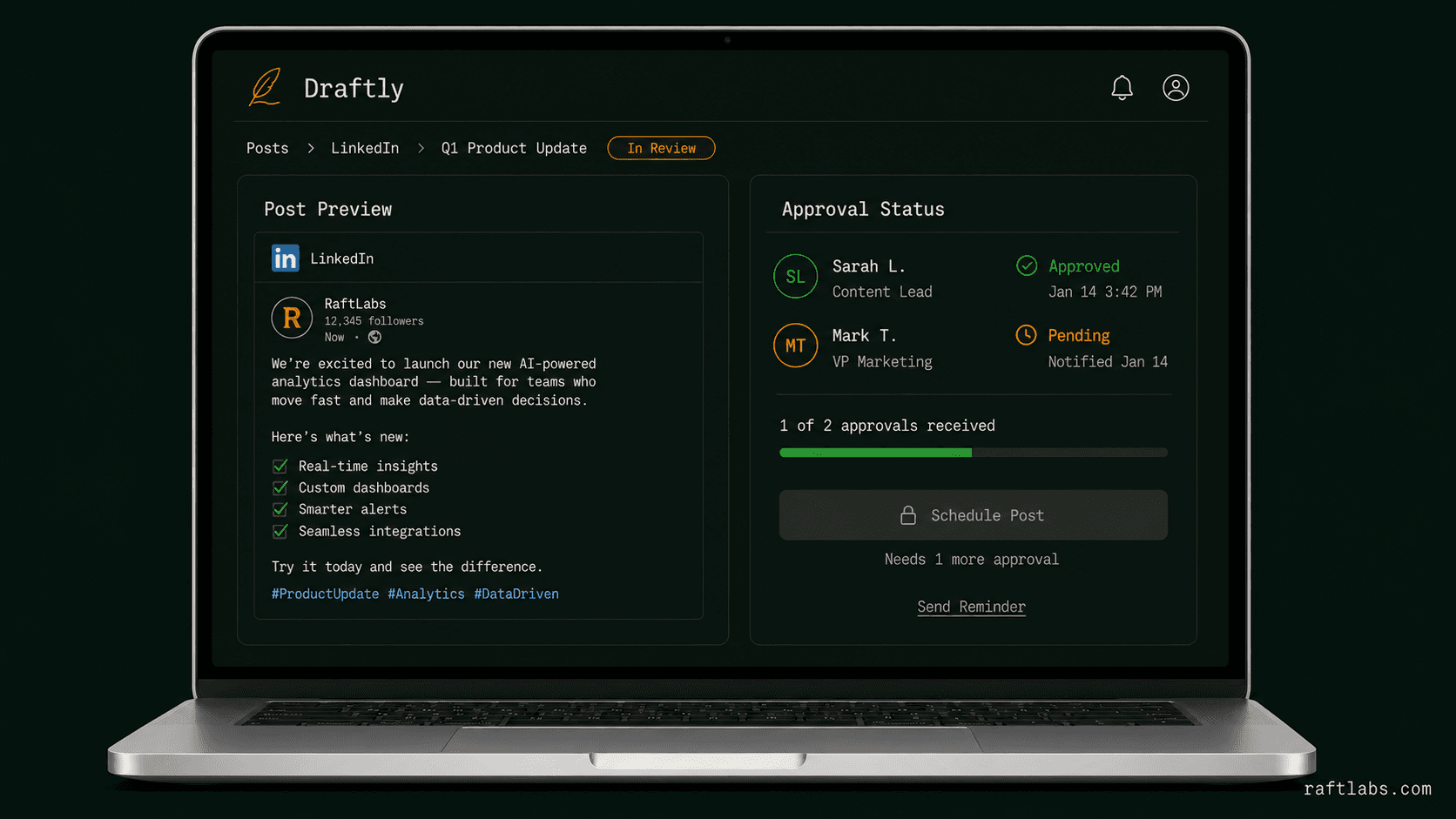The image size is (1456, 819).
Task: Open the #Analytics hashtag
Action: (x=426, y=594)
